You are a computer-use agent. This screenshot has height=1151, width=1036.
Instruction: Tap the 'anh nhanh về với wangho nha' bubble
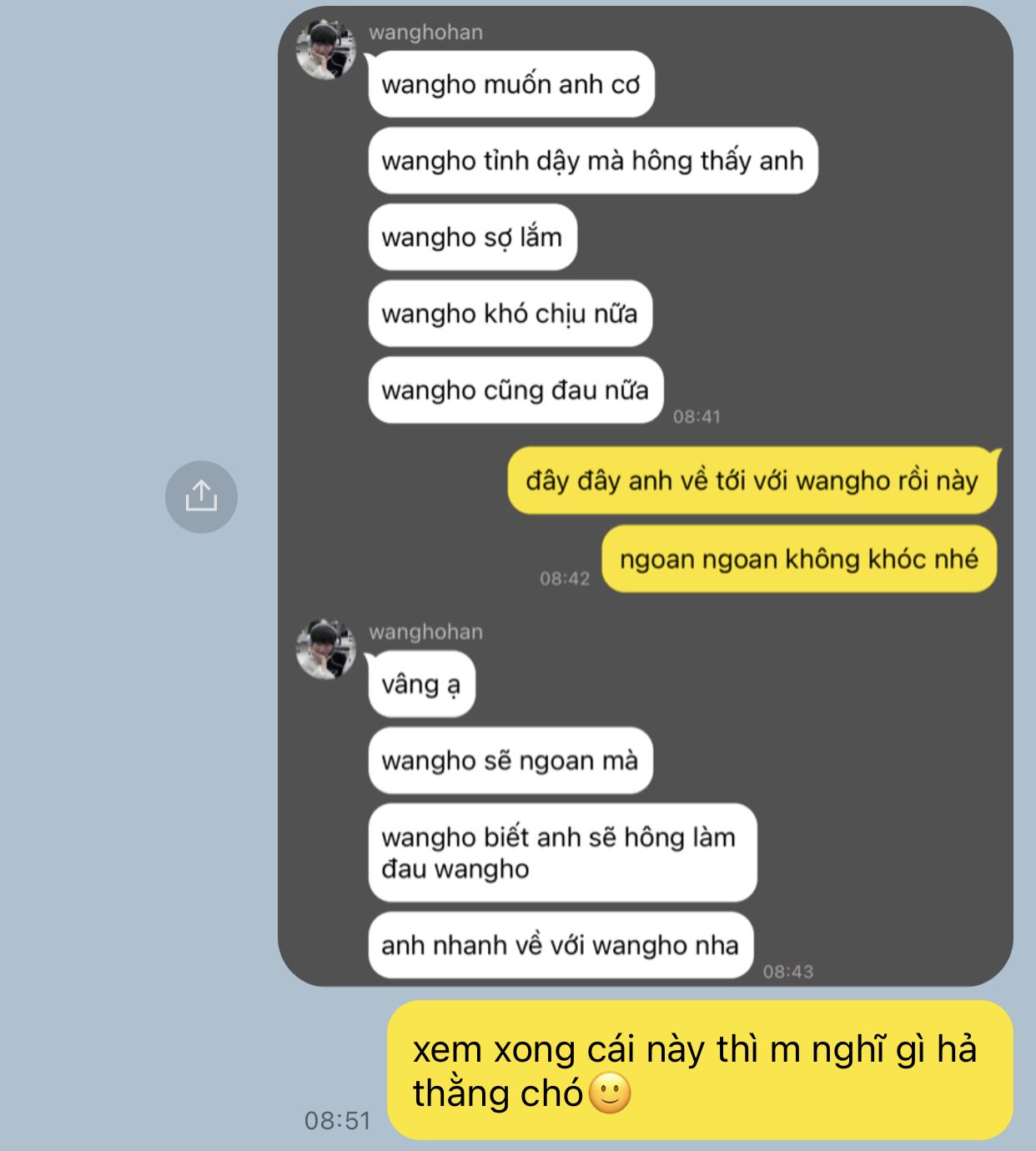(x=561, y=945)
